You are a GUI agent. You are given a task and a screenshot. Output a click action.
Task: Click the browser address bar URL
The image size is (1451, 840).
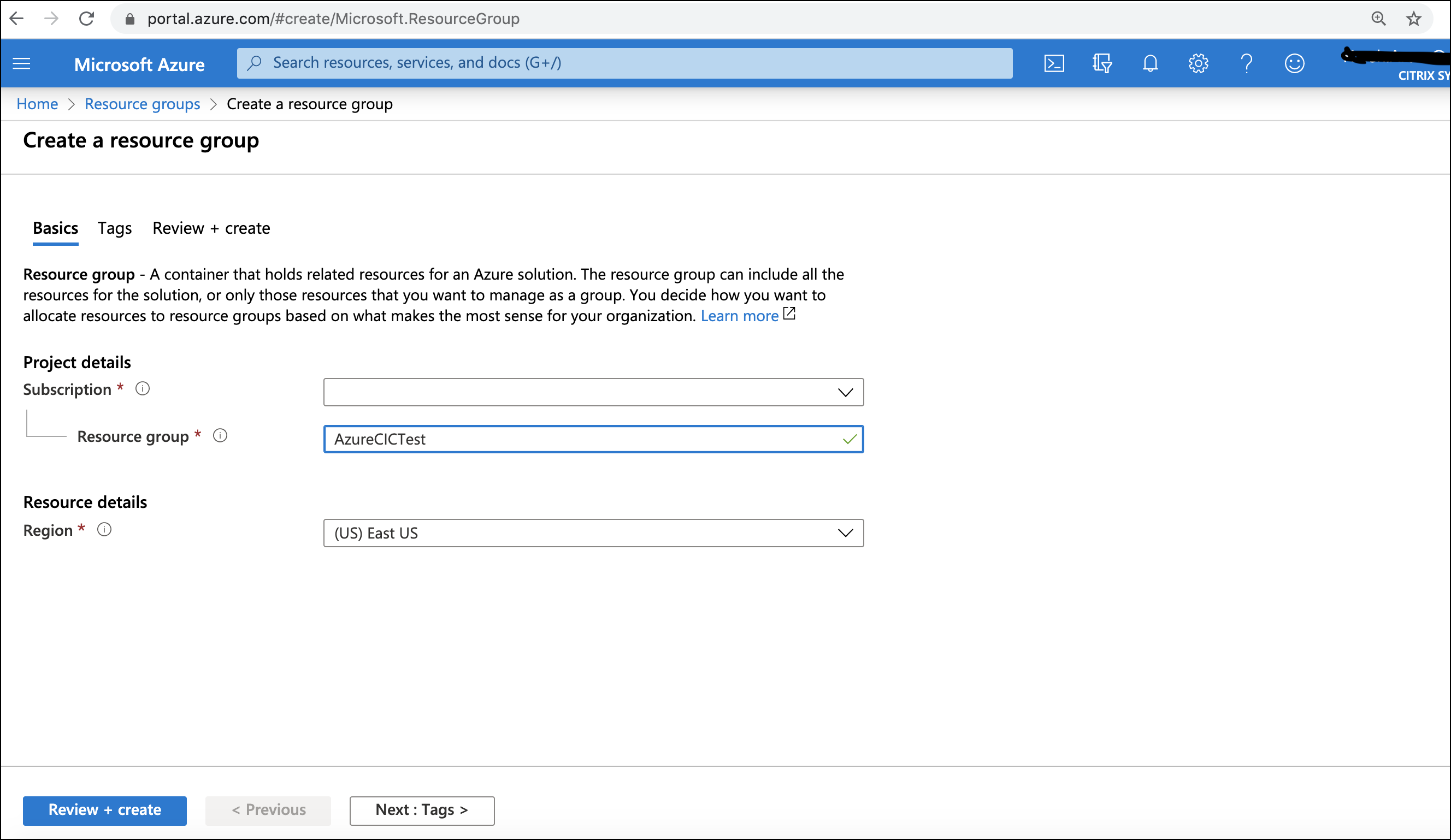[x=333, y=19]
